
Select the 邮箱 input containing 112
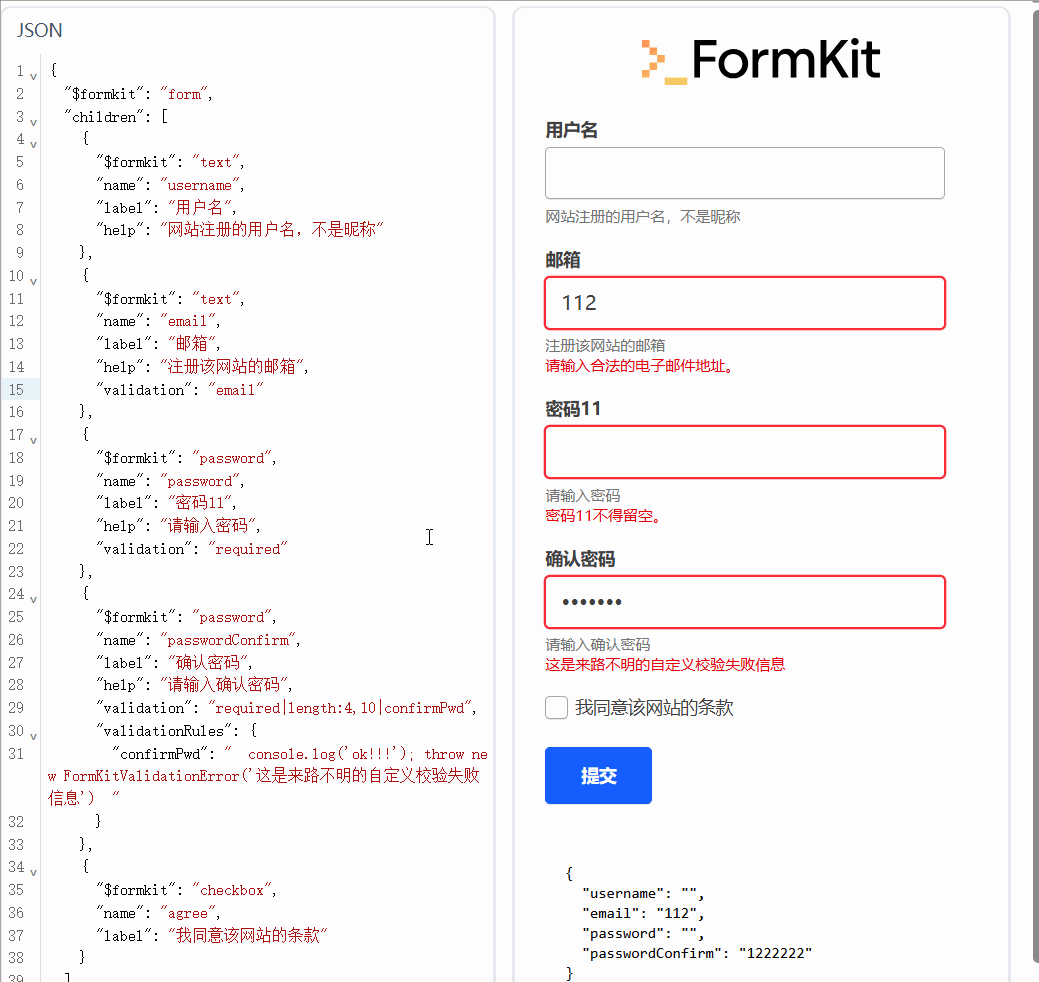[x=744, y=302]
